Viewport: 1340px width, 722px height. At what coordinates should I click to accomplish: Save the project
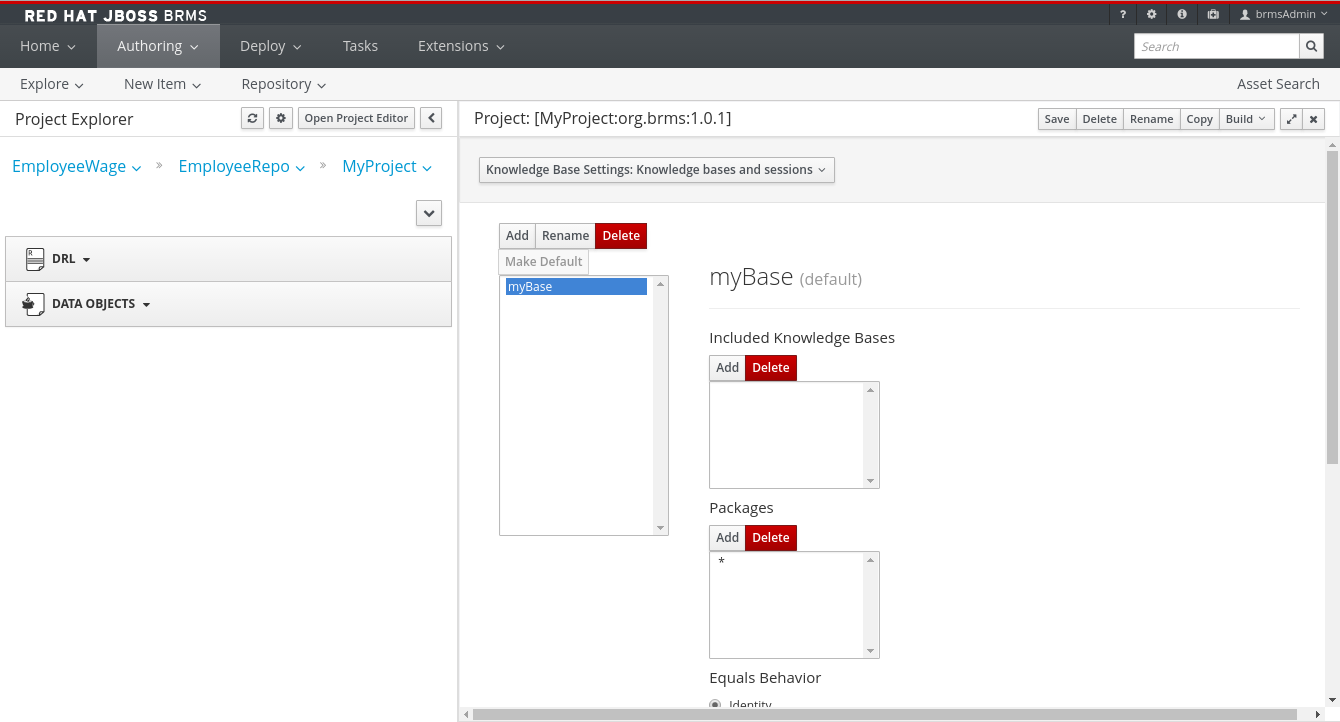coord(1057,119)
